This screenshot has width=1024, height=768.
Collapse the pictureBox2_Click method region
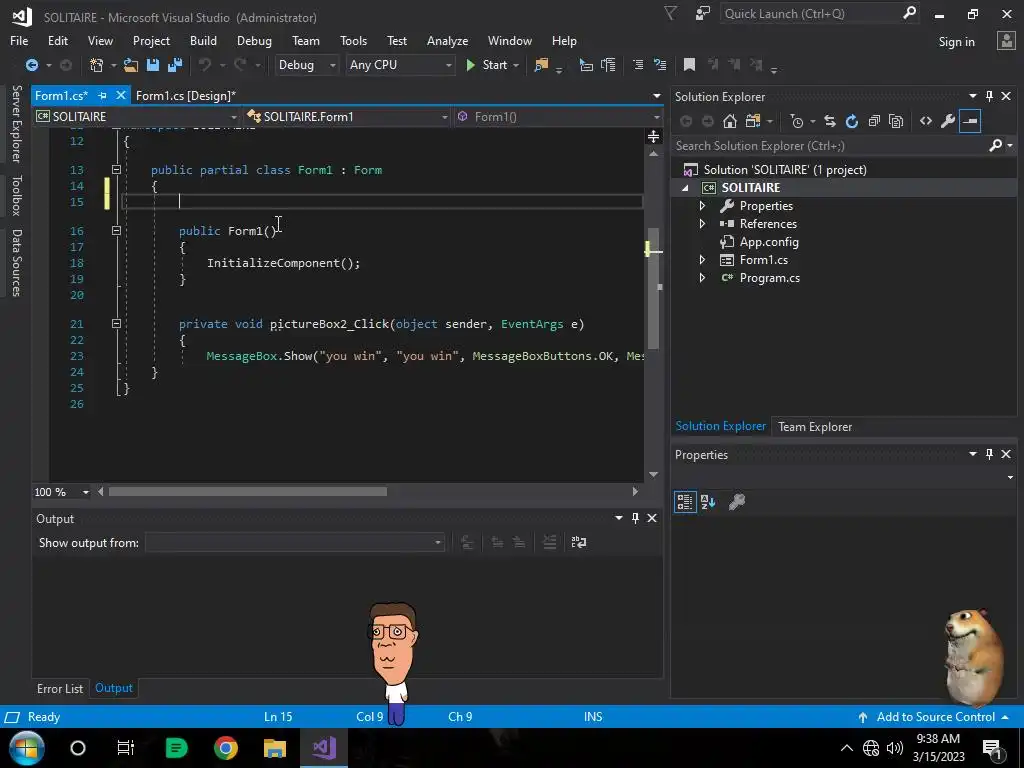coord(116,324)
